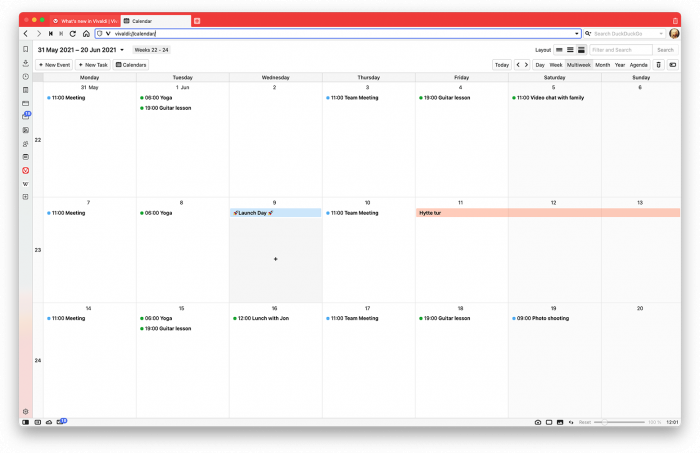
Task: Click the sync cloud icon in status bar
Action: [x=49, y=422]
